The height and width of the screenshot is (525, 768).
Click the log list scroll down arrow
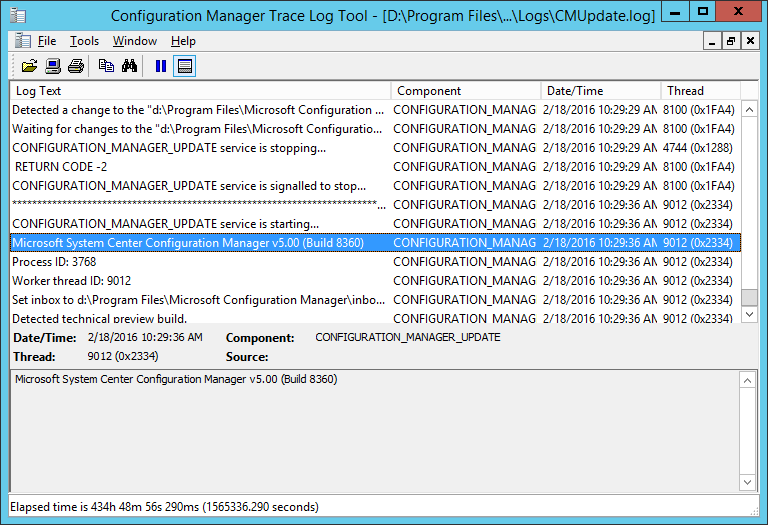point(749,314)
